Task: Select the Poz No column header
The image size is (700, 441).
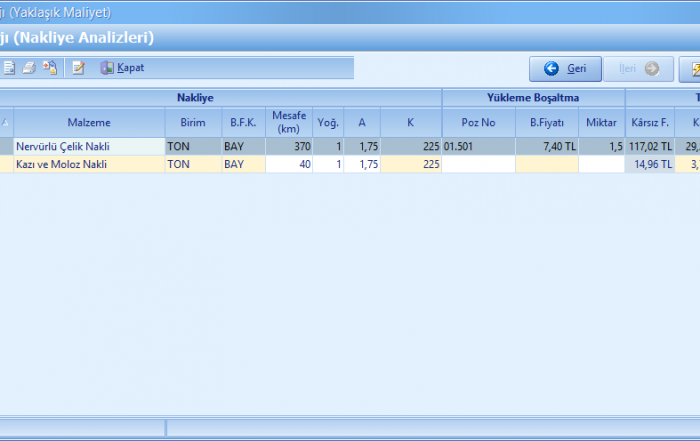Action: pyautogui.click(x=478, y=123)
